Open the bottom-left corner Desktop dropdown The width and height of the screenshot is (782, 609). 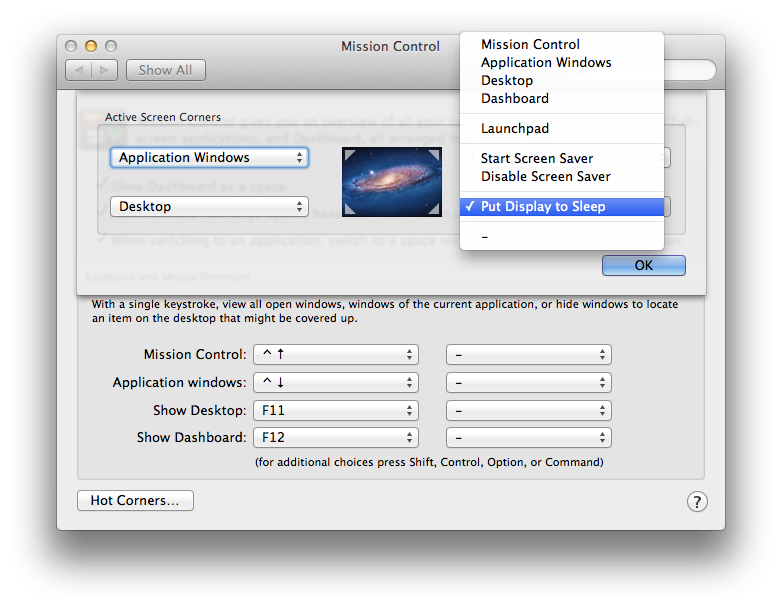(x=209, y=206)
